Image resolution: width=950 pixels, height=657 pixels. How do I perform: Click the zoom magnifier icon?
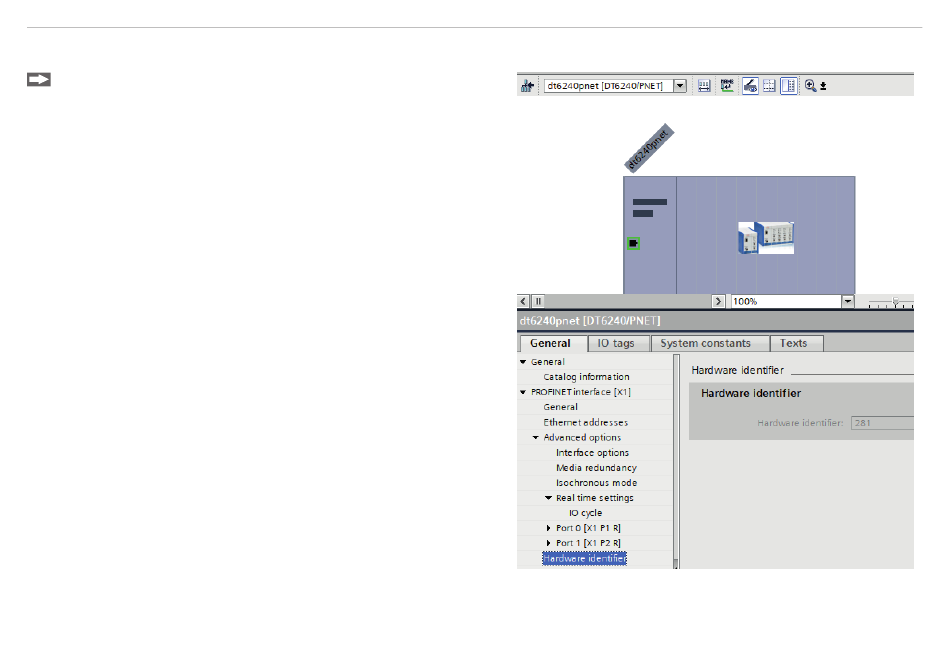(x=810, y=86)
